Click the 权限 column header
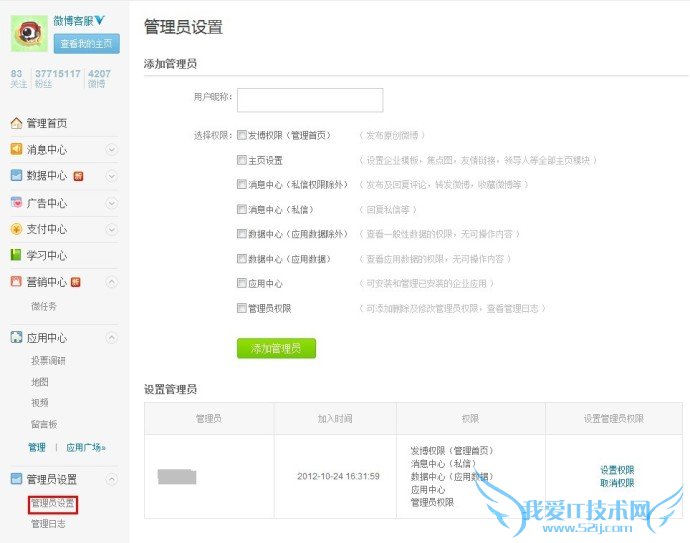The width and height of the screenshot is (690, 543). (470, 418)
